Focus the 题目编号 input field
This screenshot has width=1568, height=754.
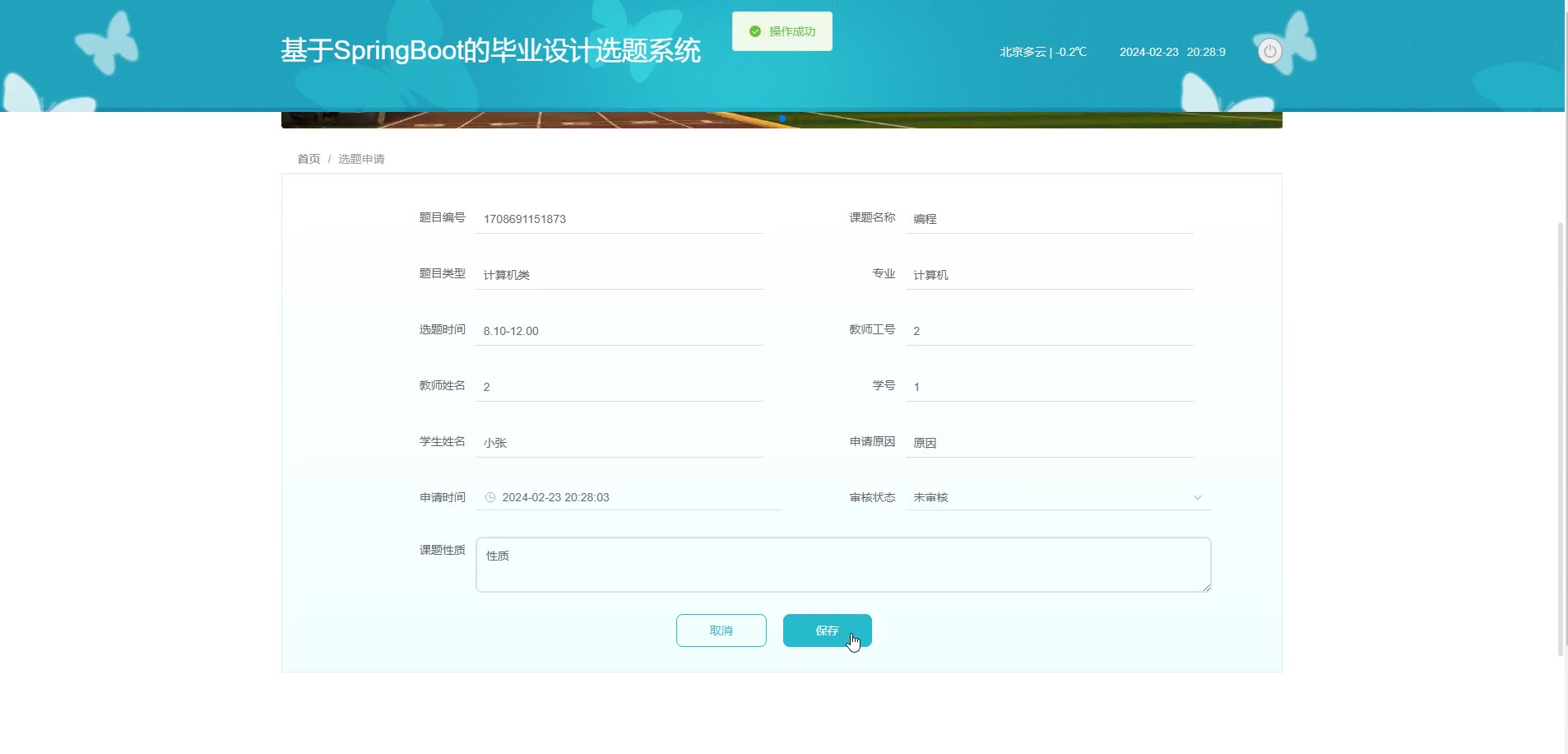pos(619,219)
